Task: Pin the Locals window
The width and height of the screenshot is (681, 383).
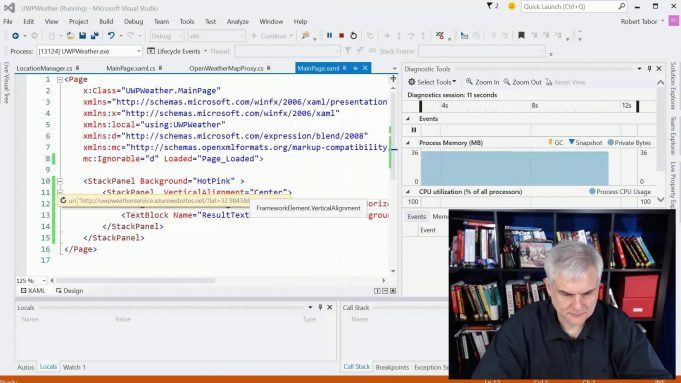Action: tap(321, 307)
